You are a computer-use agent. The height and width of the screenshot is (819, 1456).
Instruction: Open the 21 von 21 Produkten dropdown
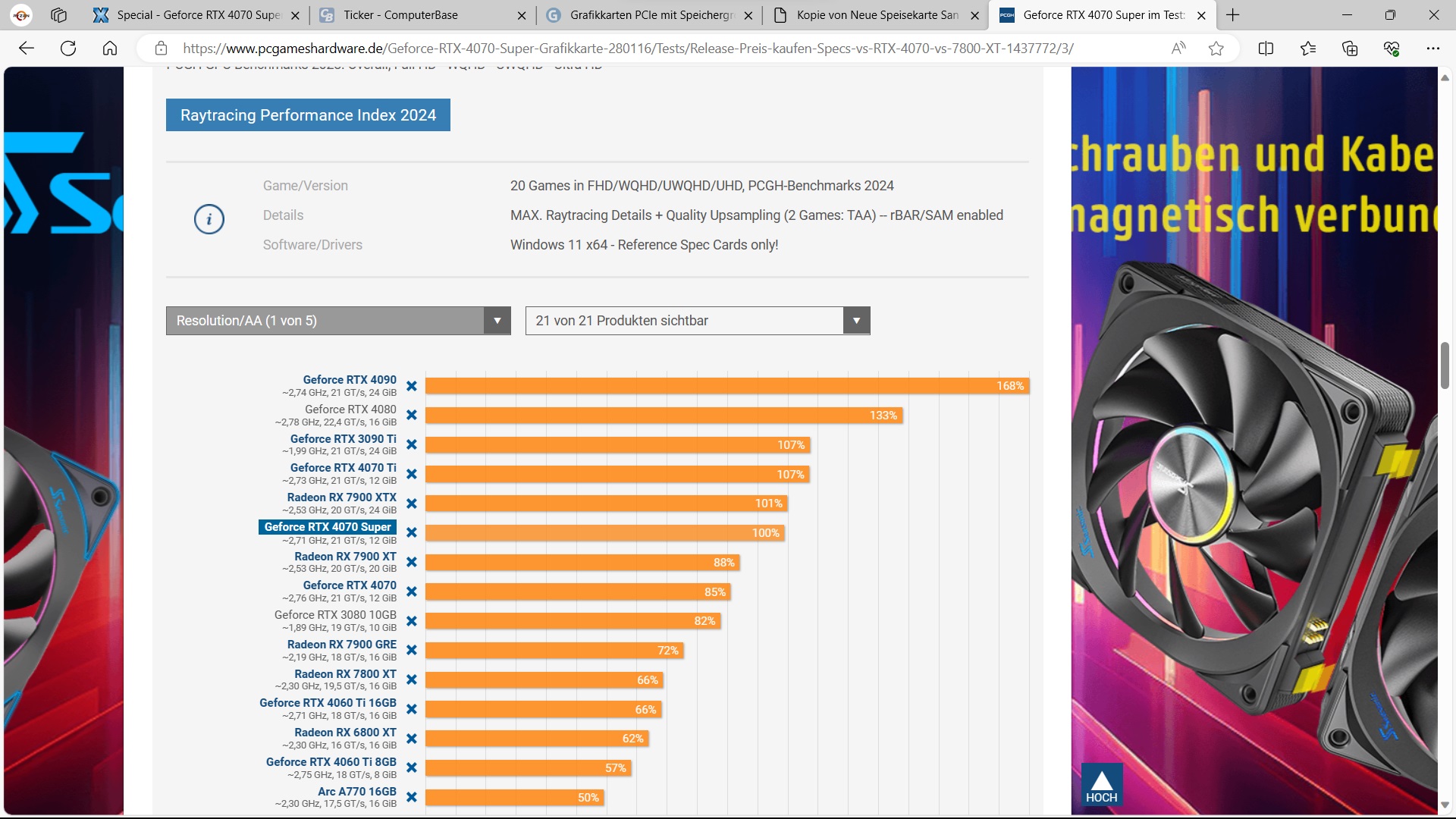tap(697, 321)
